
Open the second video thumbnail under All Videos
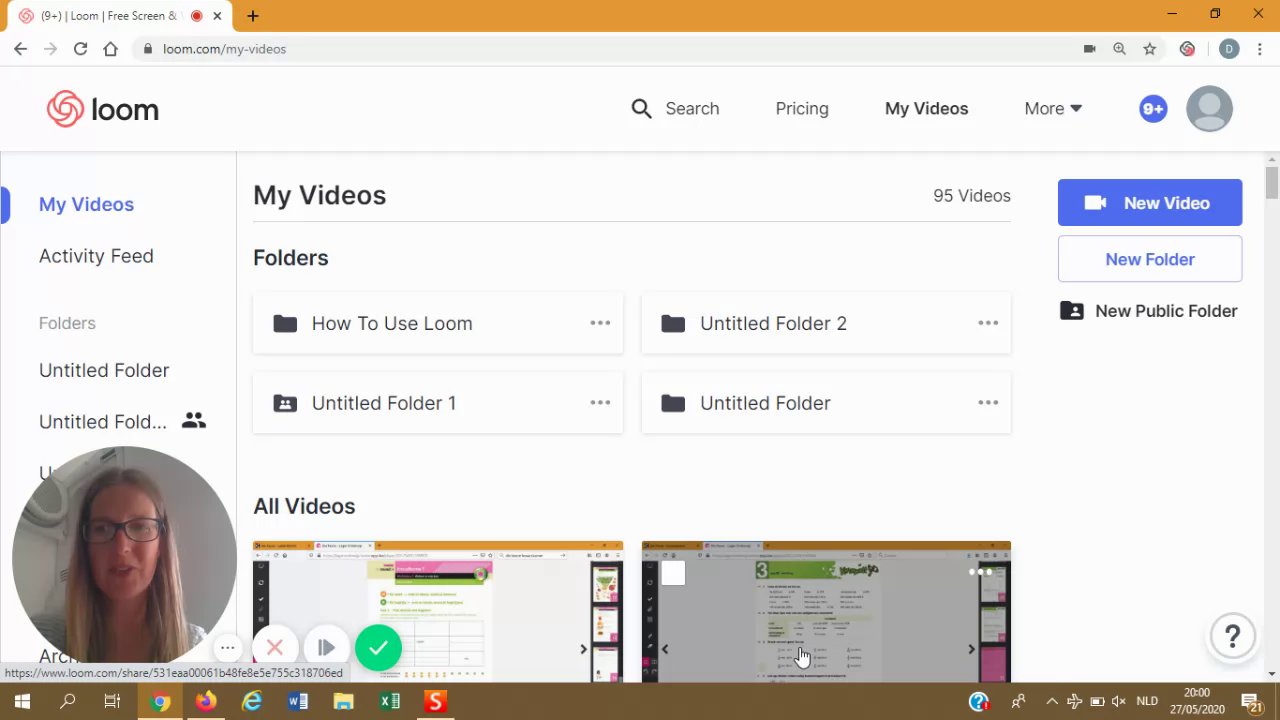826,612
